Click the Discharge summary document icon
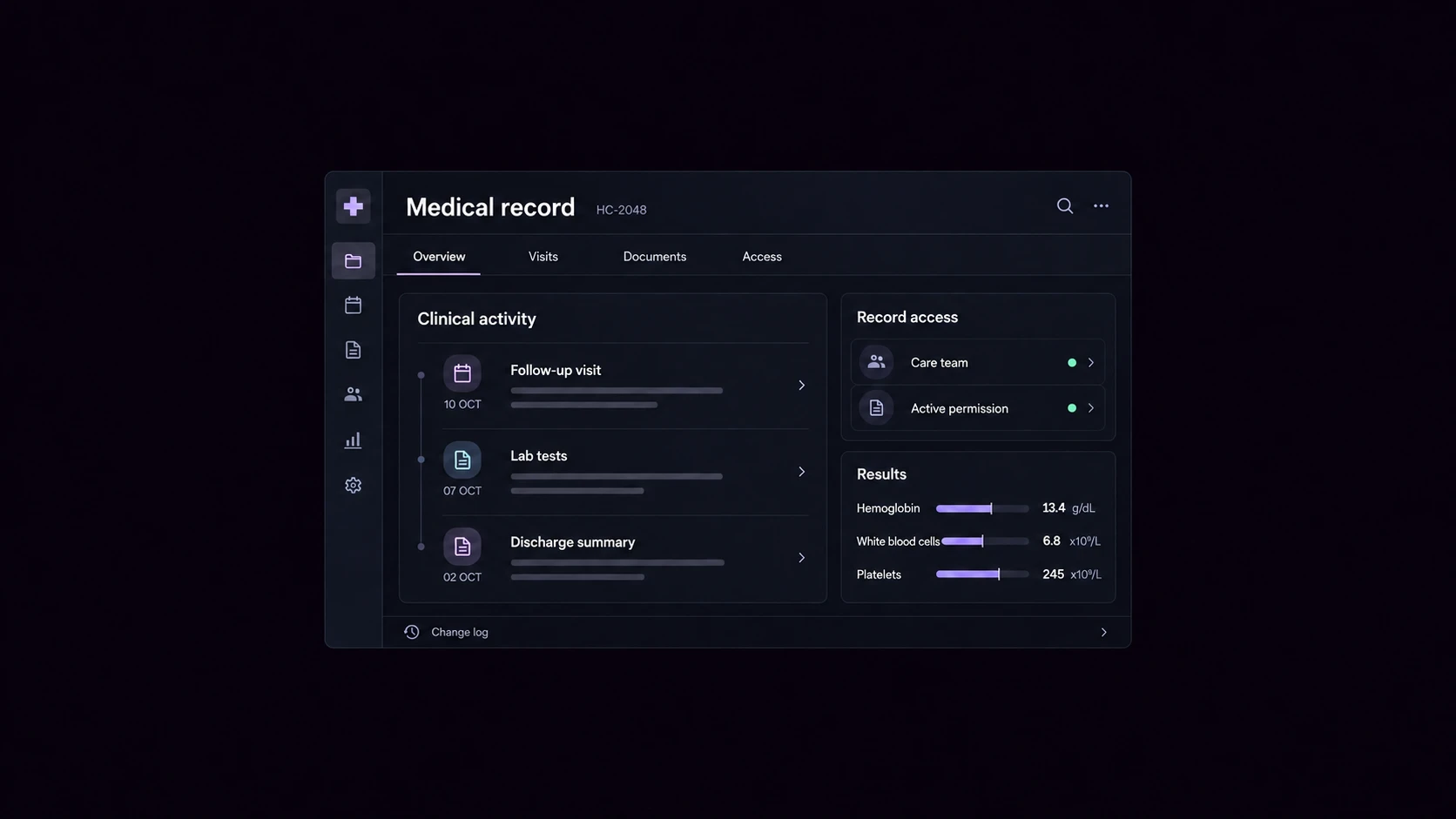This screenshot has width=1456, height=819. click(462, 546)
